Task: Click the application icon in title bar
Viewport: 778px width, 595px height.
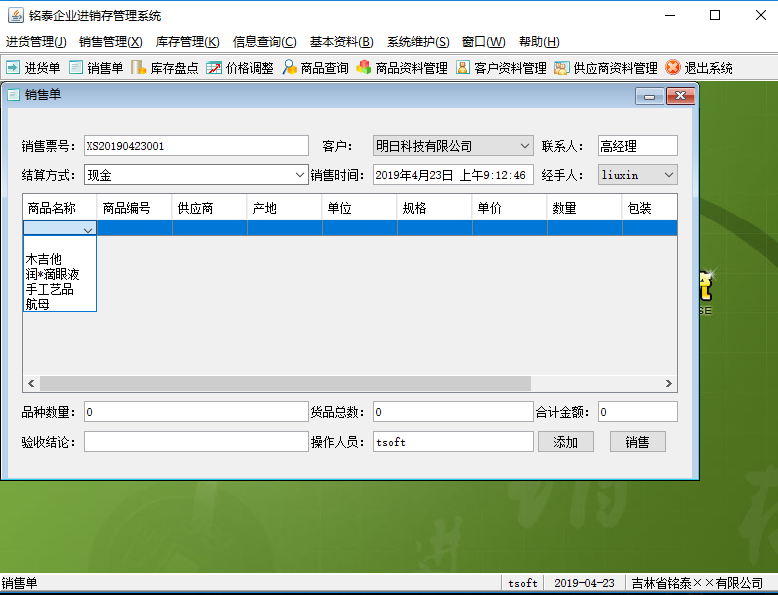Action: pyautogui.click(x=15, y=15)
